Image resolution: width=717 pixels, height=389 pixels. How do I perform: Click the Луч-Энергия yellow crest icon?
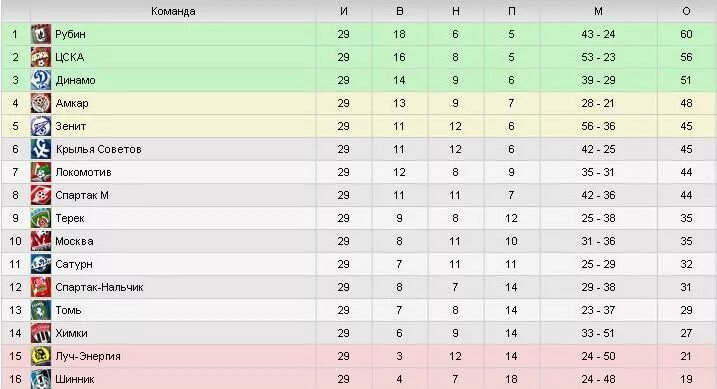coord(41,356)
